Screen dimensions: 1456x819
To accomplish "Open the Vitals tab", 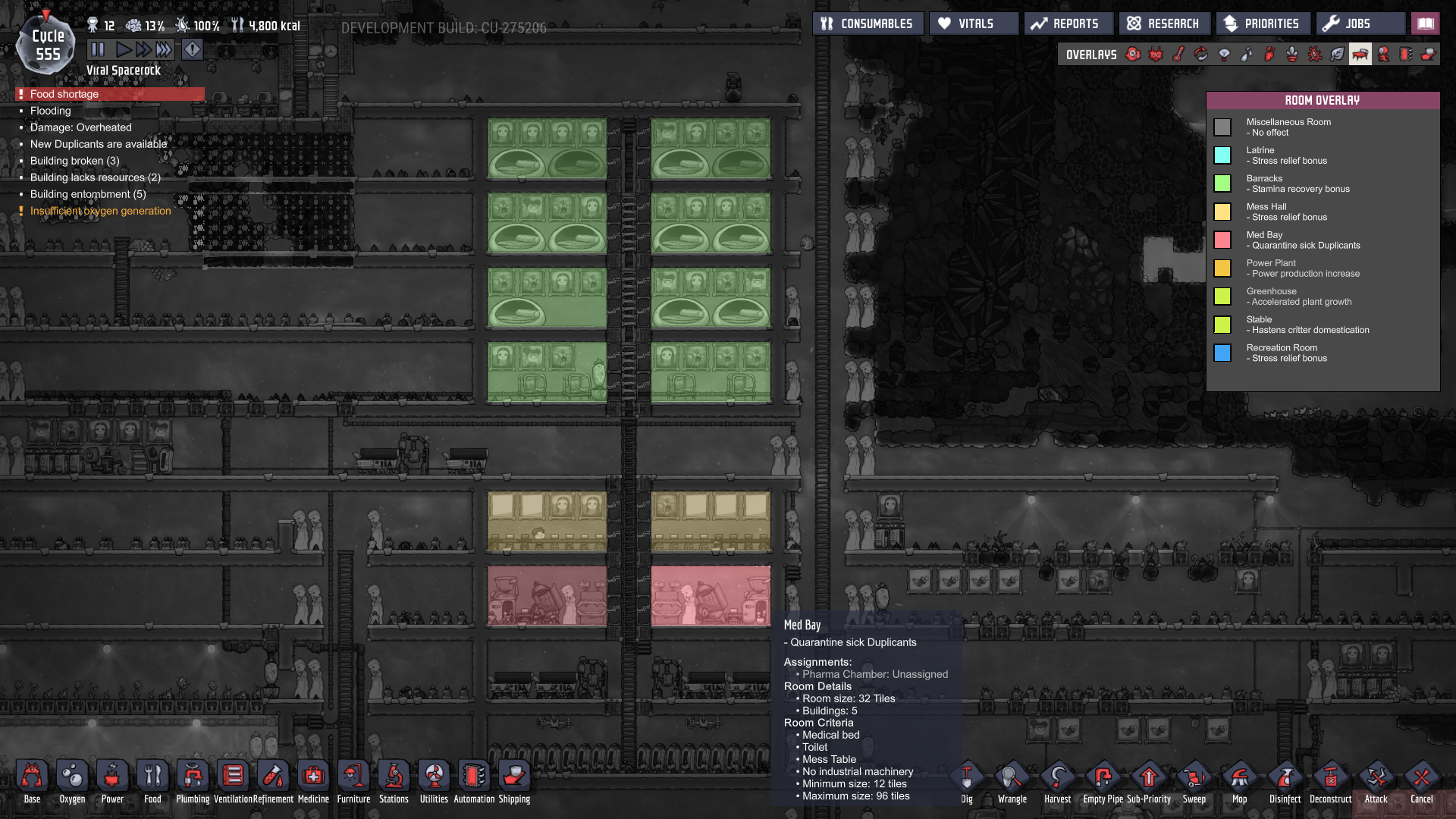I will (974, 24).
